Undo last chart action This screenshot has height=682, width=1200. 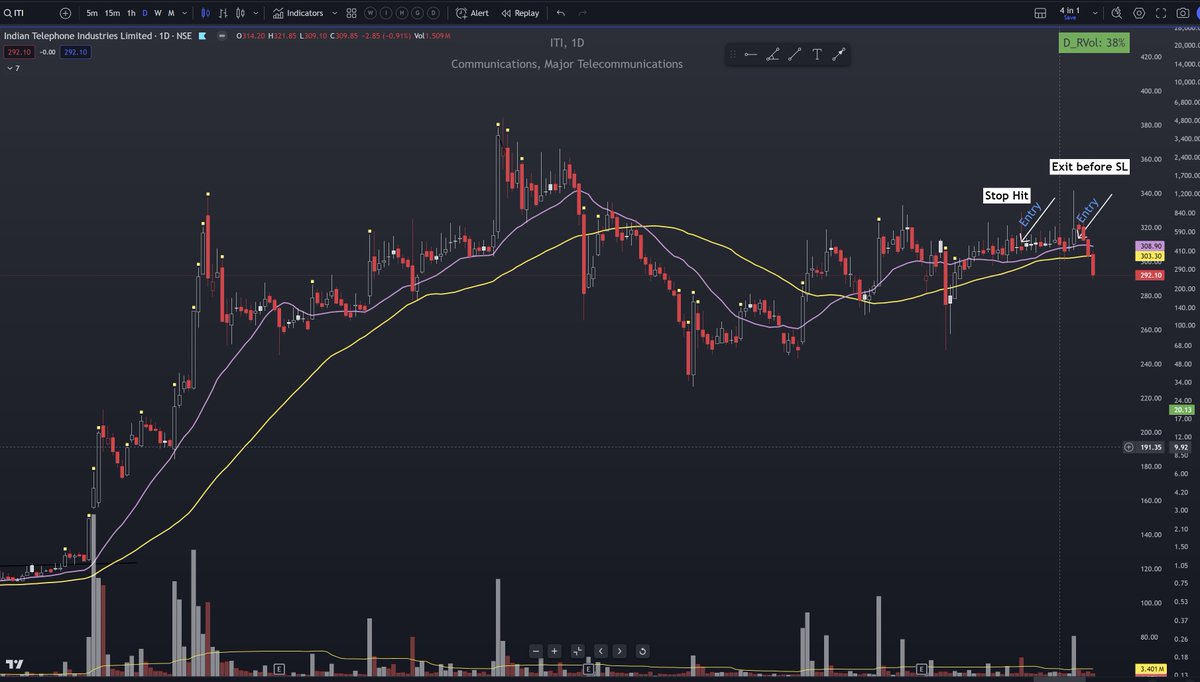tap(560, 13)
